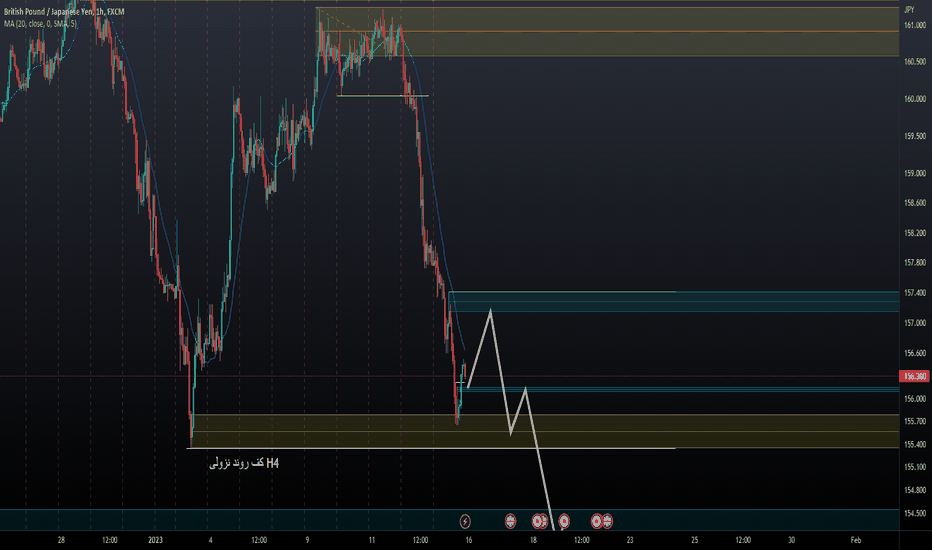The width and height of the screenshot is (932, 550).
Task: Click the 11 date on the time axis
Action: click(371, 540)
